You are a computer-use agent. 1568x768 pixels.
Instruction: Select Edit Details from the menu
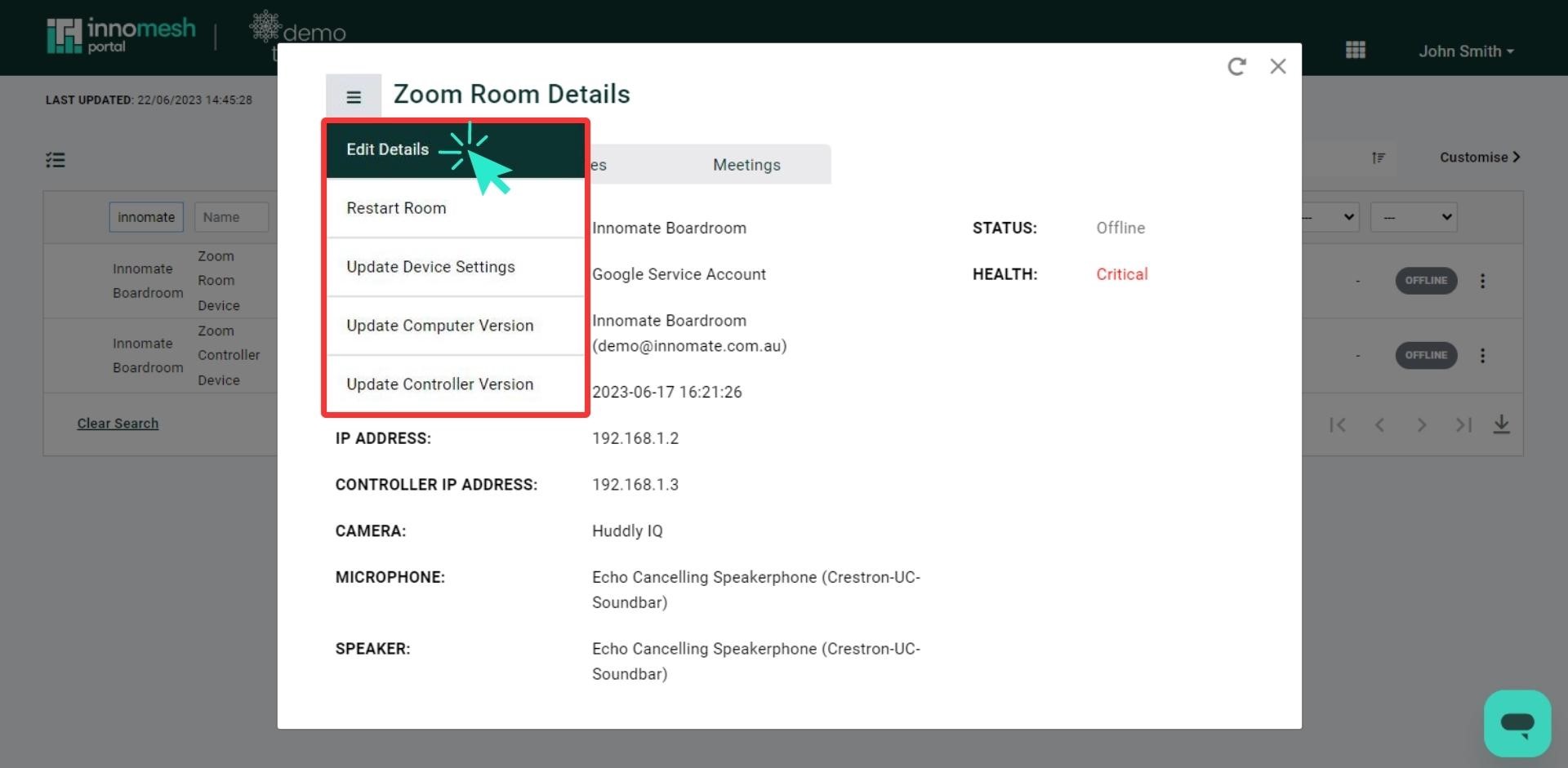(x=456, y=149)
